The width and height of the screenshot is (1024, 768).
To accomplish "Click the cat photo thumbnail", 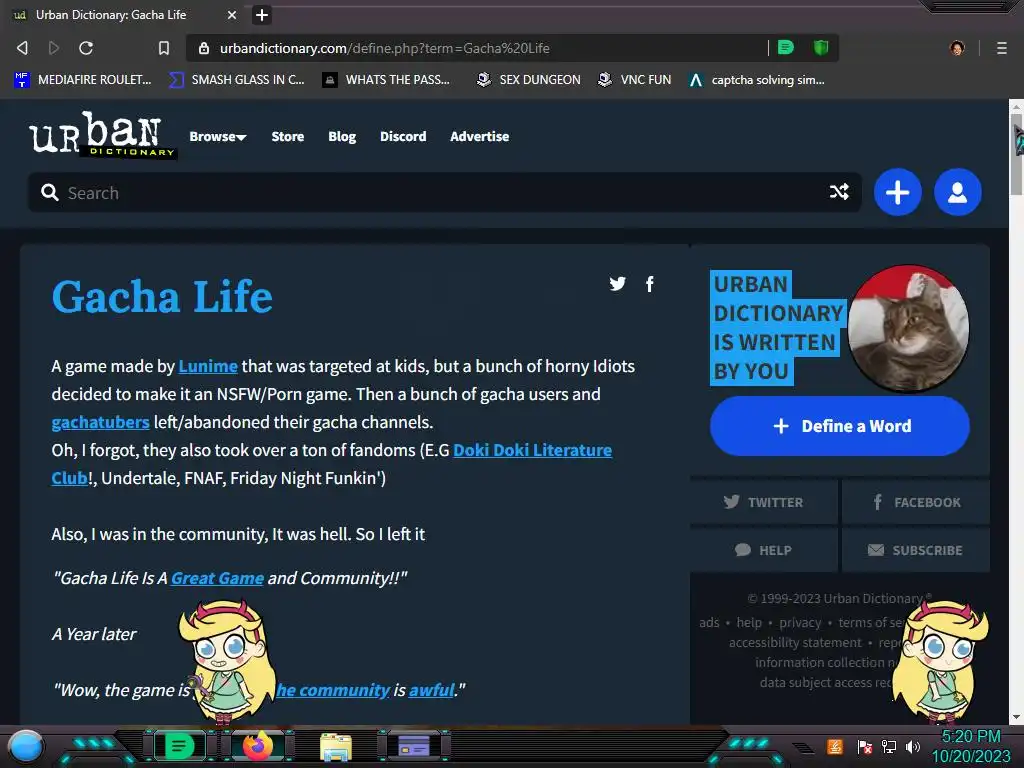I will (908, 328).
